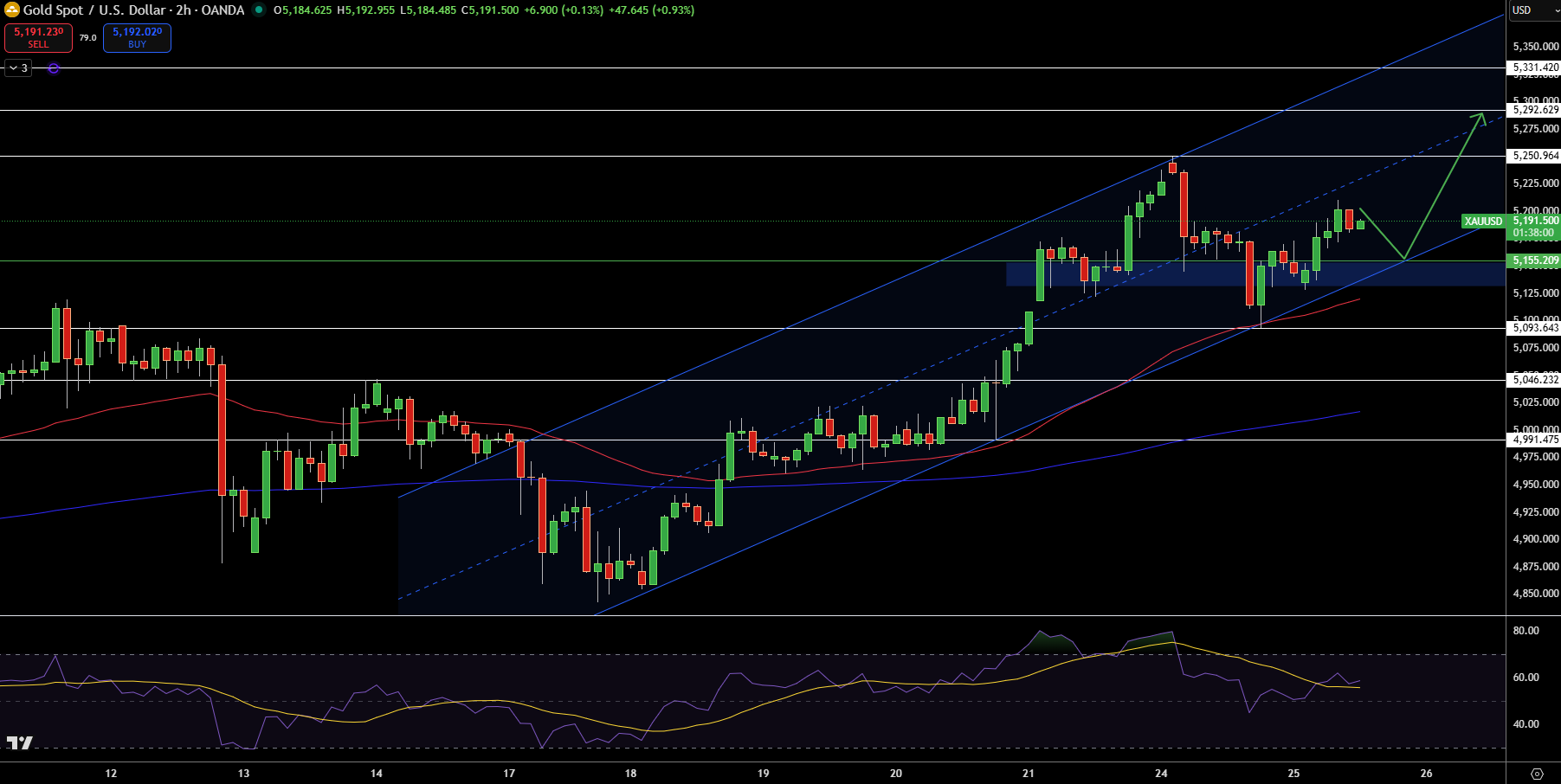The width and height of the screenshot is (1561, 784).
Task: Click the BUY 5,192.020 button
Action: pos(137,37)
